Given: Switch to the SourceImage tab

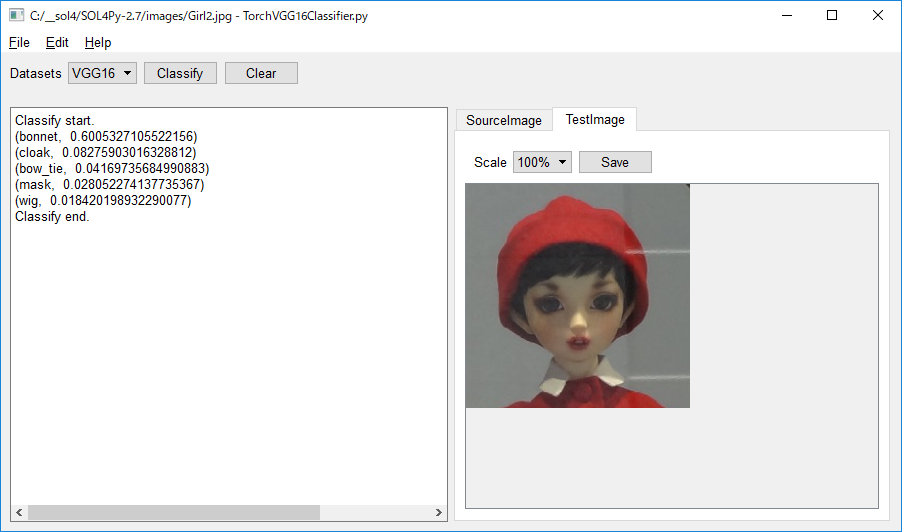Looking at the screenshot, I should coord(504,120).
